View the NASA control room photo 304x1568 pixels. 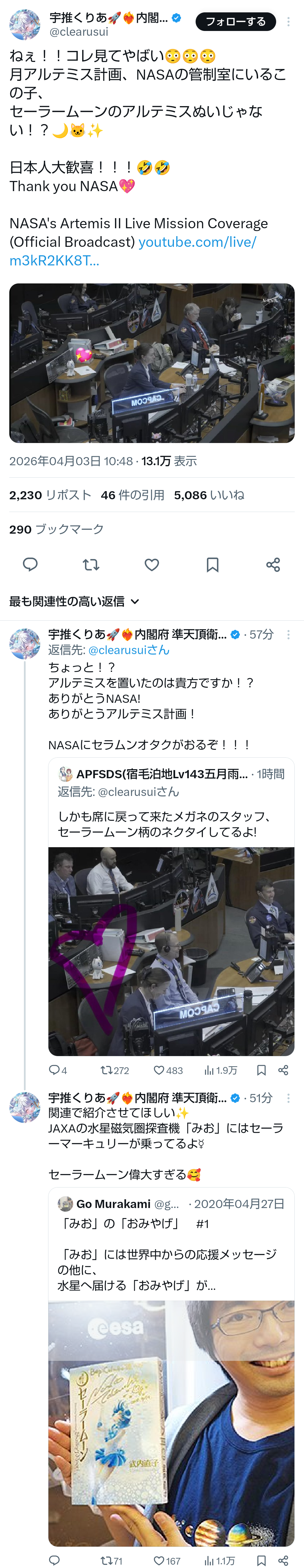(x=152, y=363)
